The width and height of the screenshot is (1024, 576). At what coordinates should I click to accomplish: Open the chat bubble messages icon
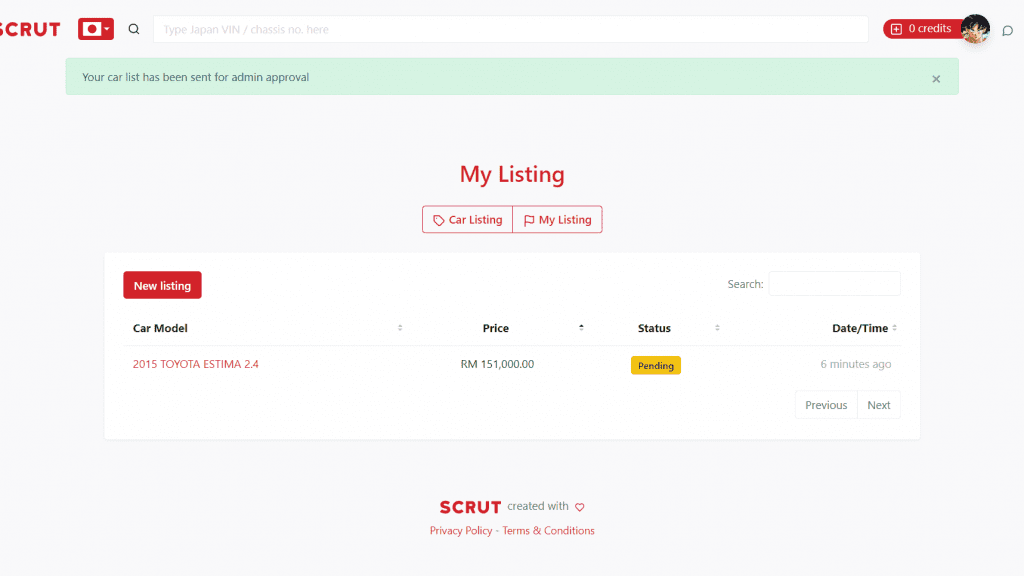[x=1008, y=30]
